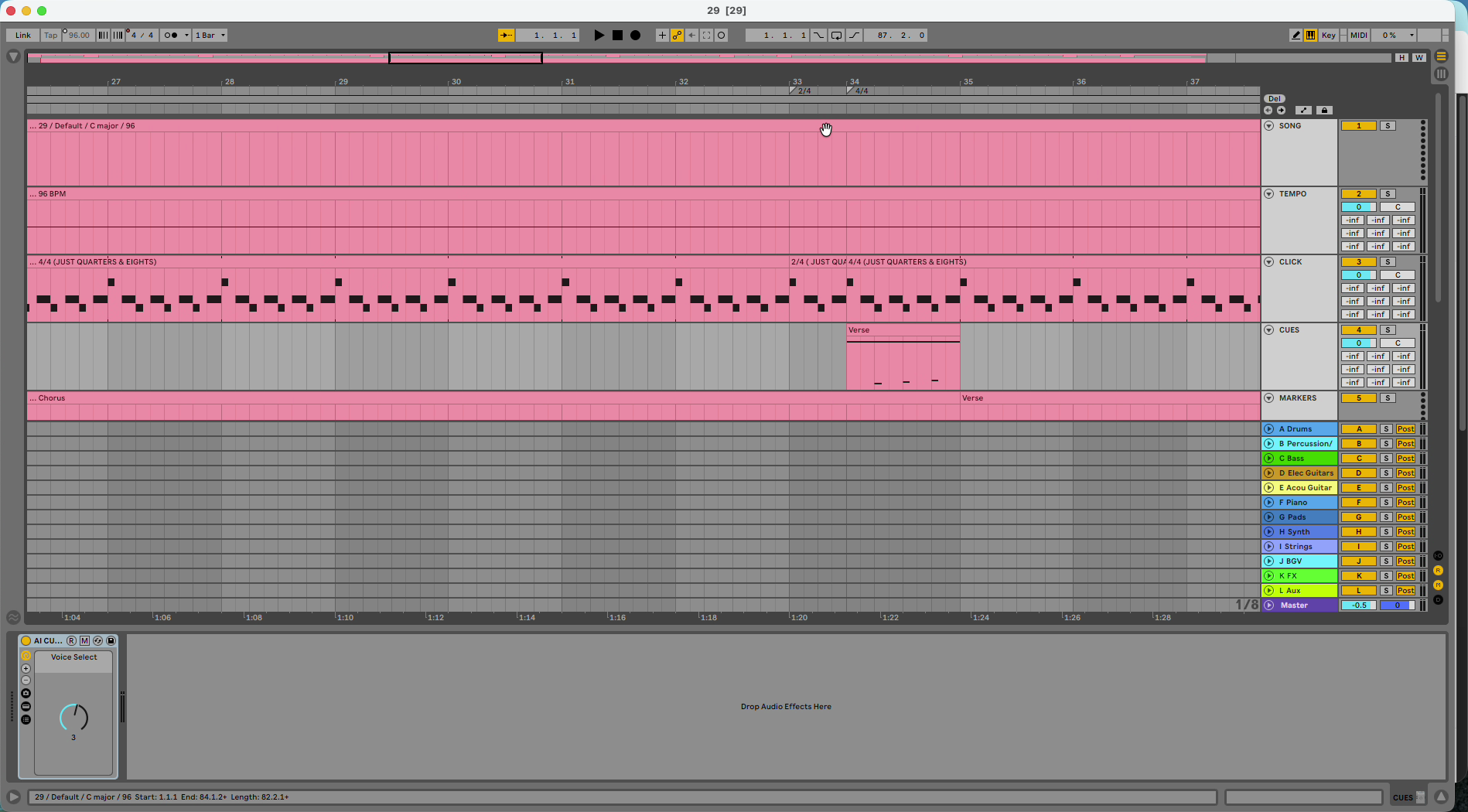Viewport: 1468px width, 812px height.
Task: Collapse the CUES track
Action: pyautogui.click(x=1269, y=330)
